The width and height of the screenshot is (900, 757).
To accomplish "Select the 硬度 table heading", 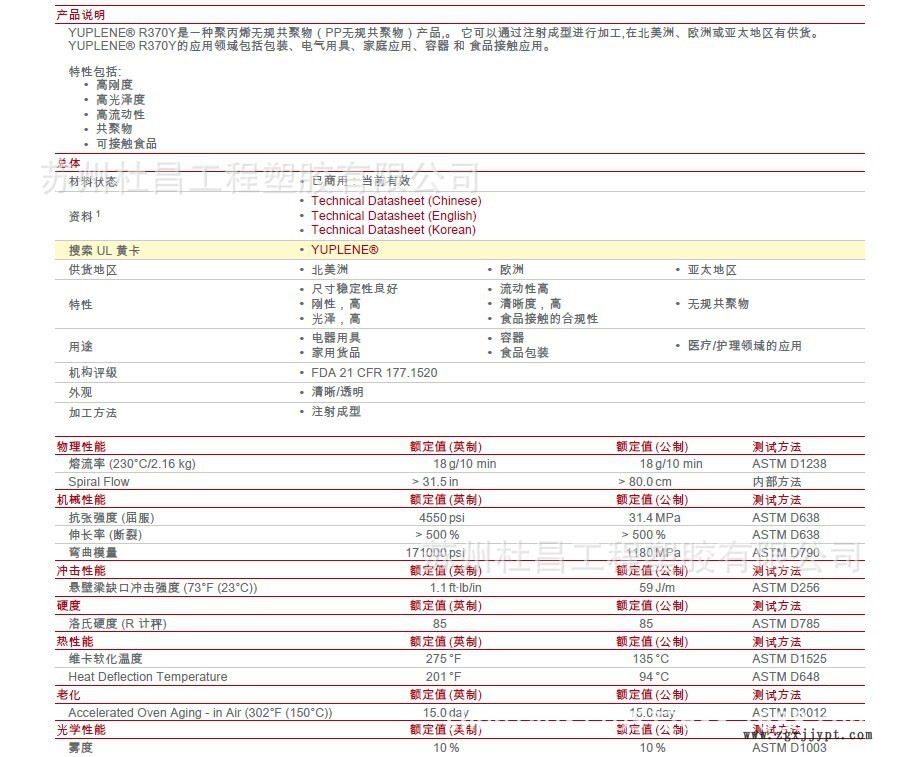I will (x=68, y=605).
